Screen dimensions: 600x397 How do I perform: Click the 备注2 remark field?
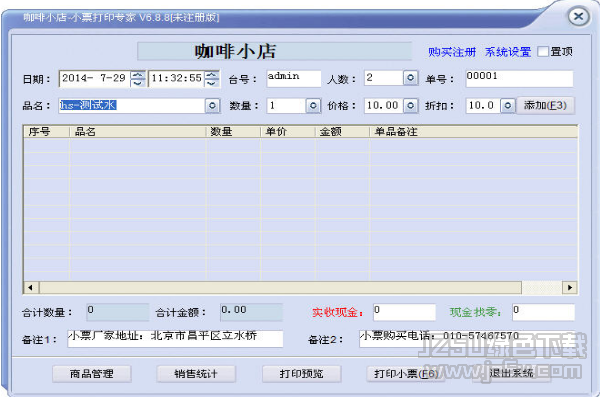[467, 339]
